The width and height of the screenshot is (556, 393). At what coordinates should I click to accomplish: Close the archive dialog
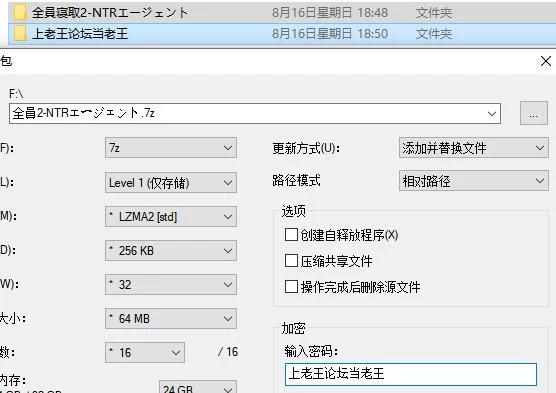coord(546,61)
